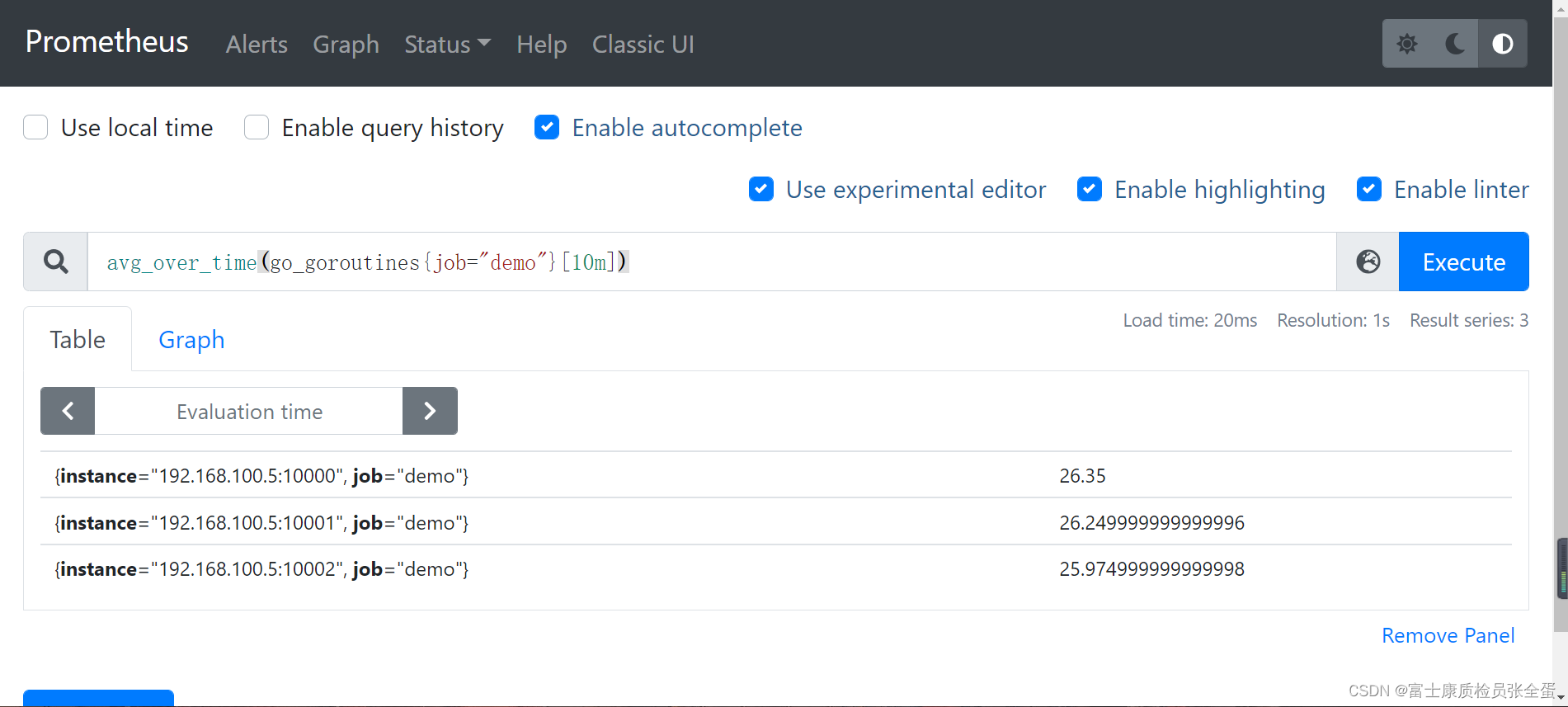The width and height of the screenshot is (1568, 707).
Task: Toggle Enable linter checkbox
Action: coord(1369,189)
